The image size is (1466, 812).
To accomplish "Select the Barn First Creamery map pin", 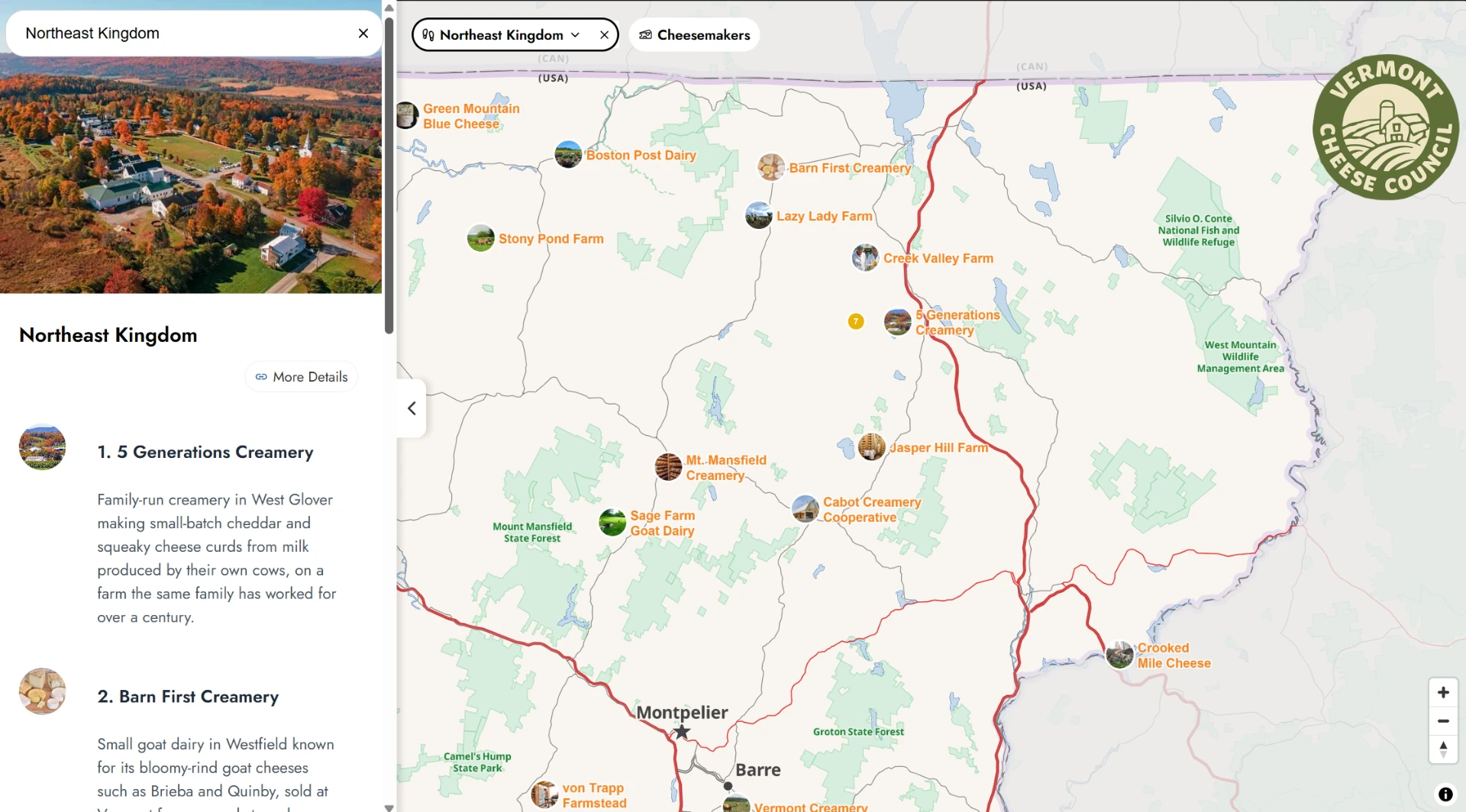I will (x=771, y=167).
